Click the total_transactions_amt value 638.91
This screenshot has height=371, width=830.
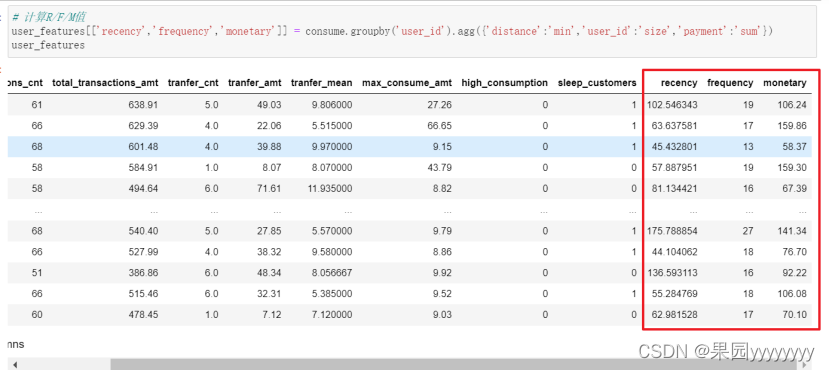coord(143,105)
